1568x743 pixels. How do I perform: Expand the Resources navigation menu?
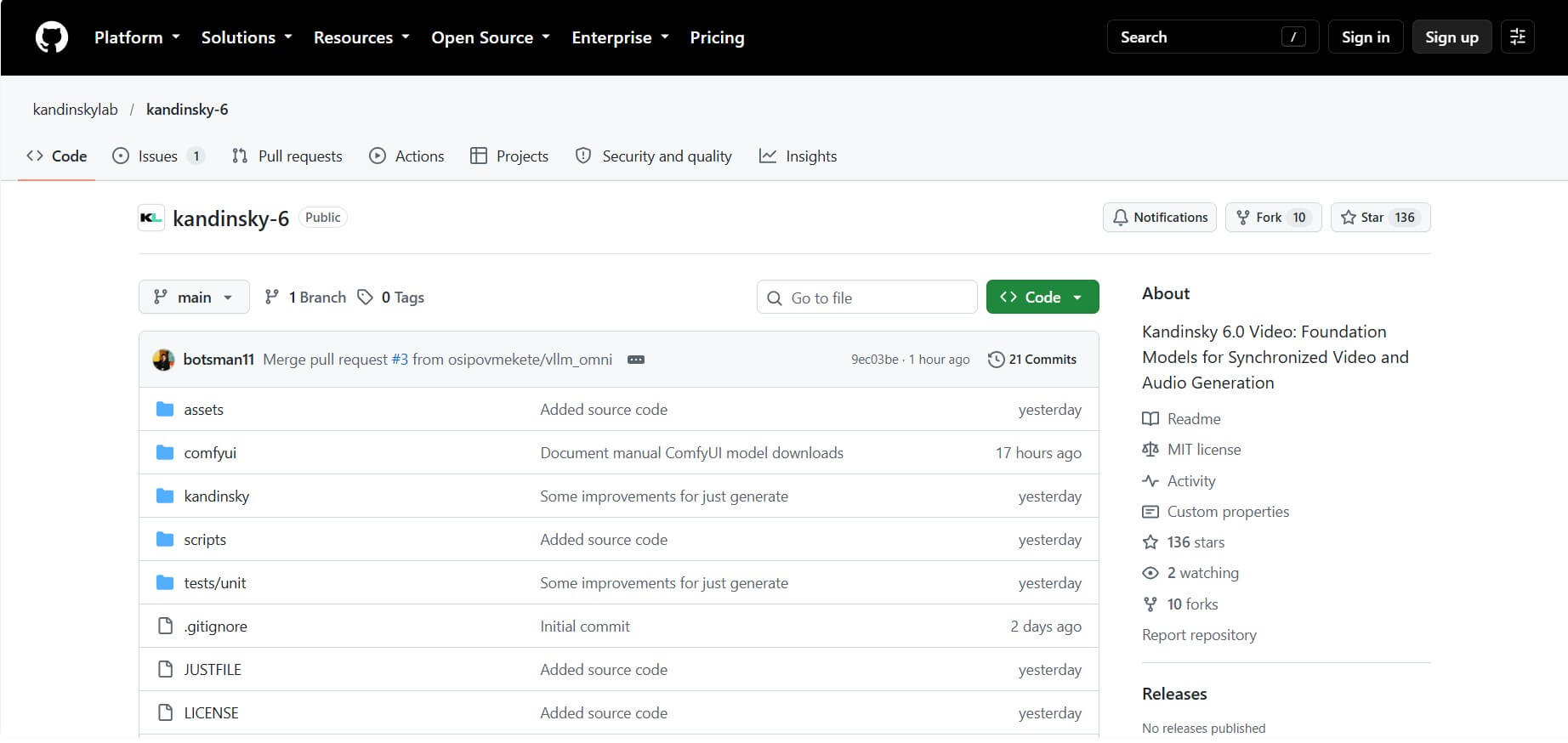click(x=361, y=37)
